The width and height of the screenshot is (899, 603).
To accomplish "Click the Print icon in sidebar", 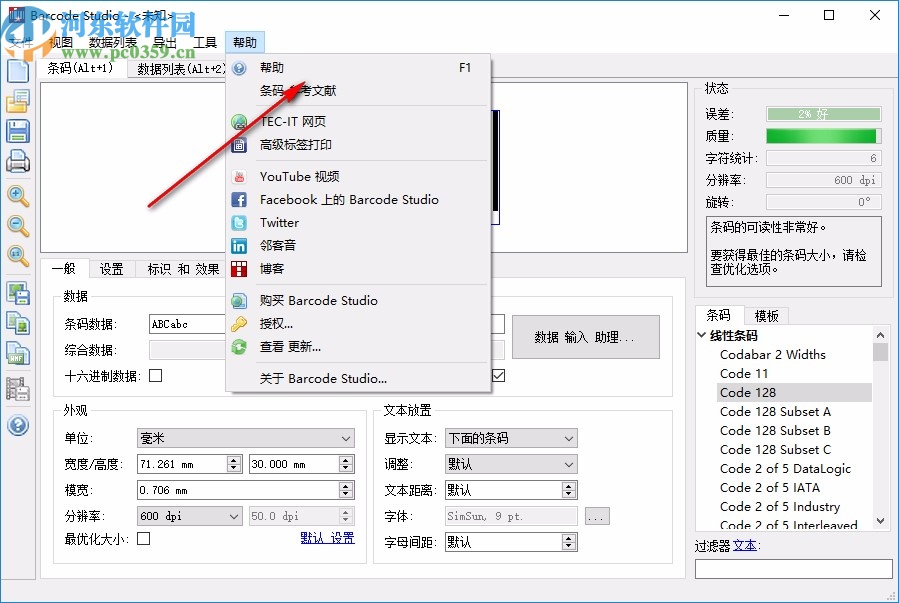I will [x=19, y=161].
